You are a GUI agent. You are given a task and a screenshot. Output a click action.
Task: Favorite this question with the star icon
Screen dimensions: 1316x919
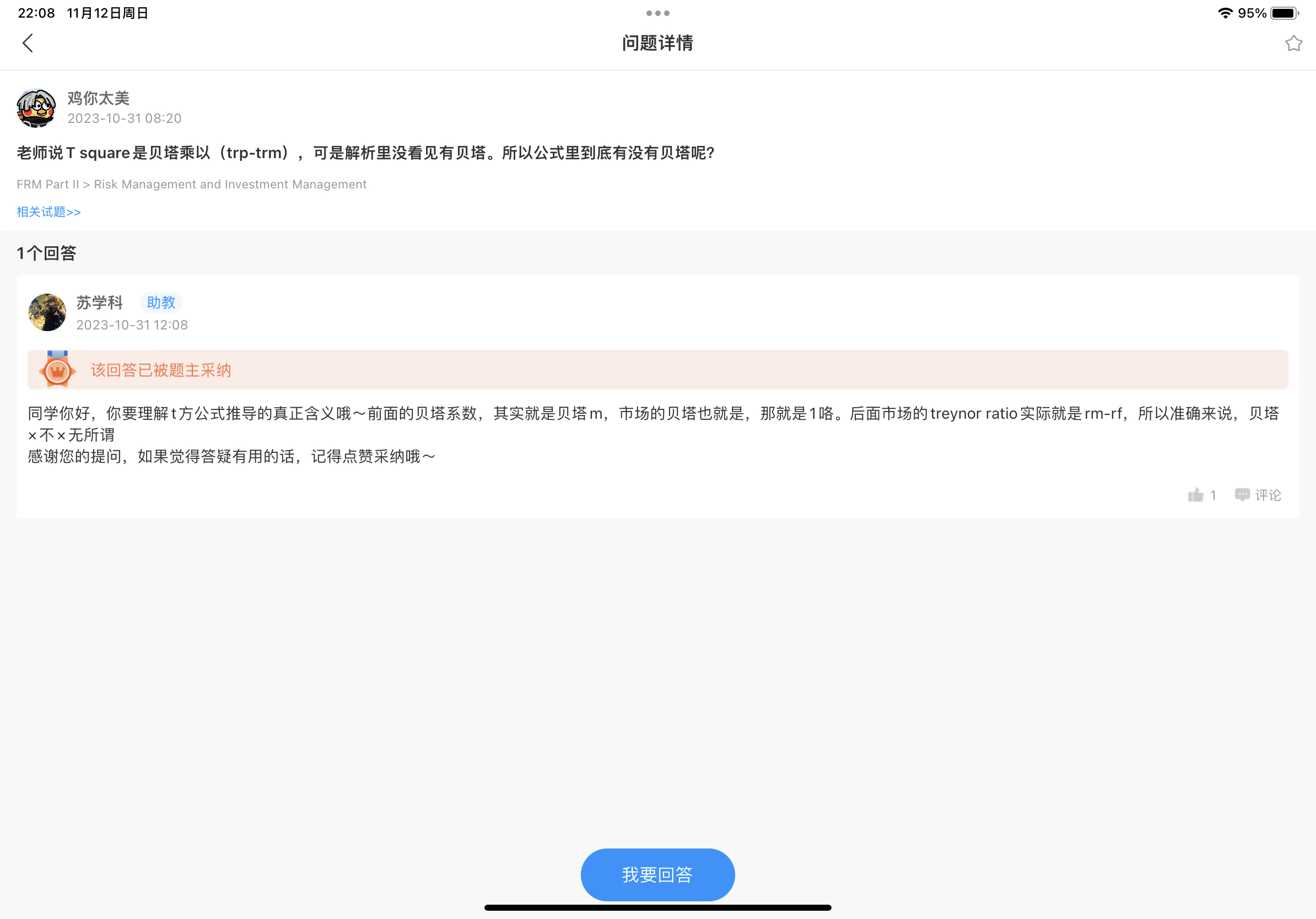click(1293, 43)
